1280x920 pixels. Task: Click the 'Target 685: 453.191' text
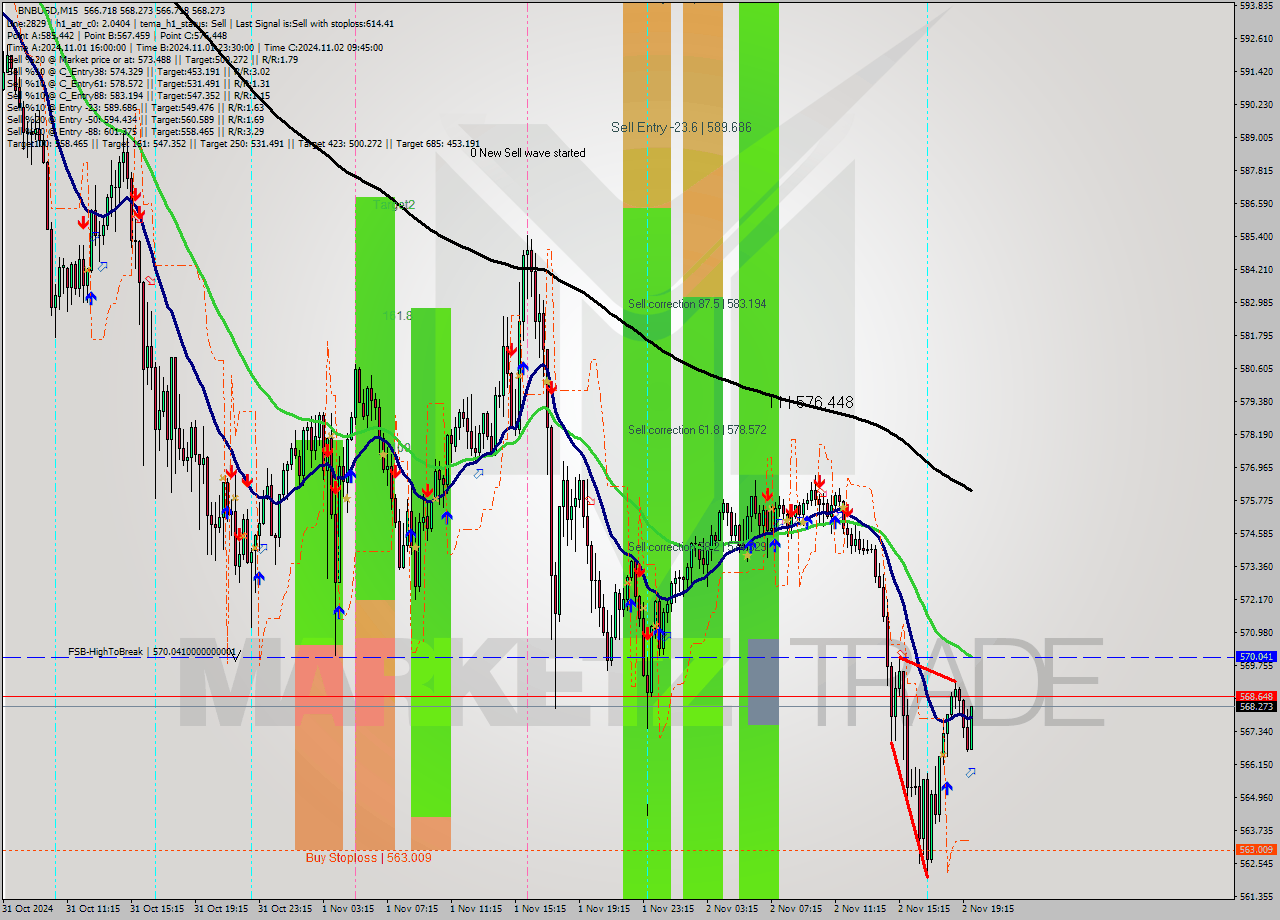(x=438, y=144)
